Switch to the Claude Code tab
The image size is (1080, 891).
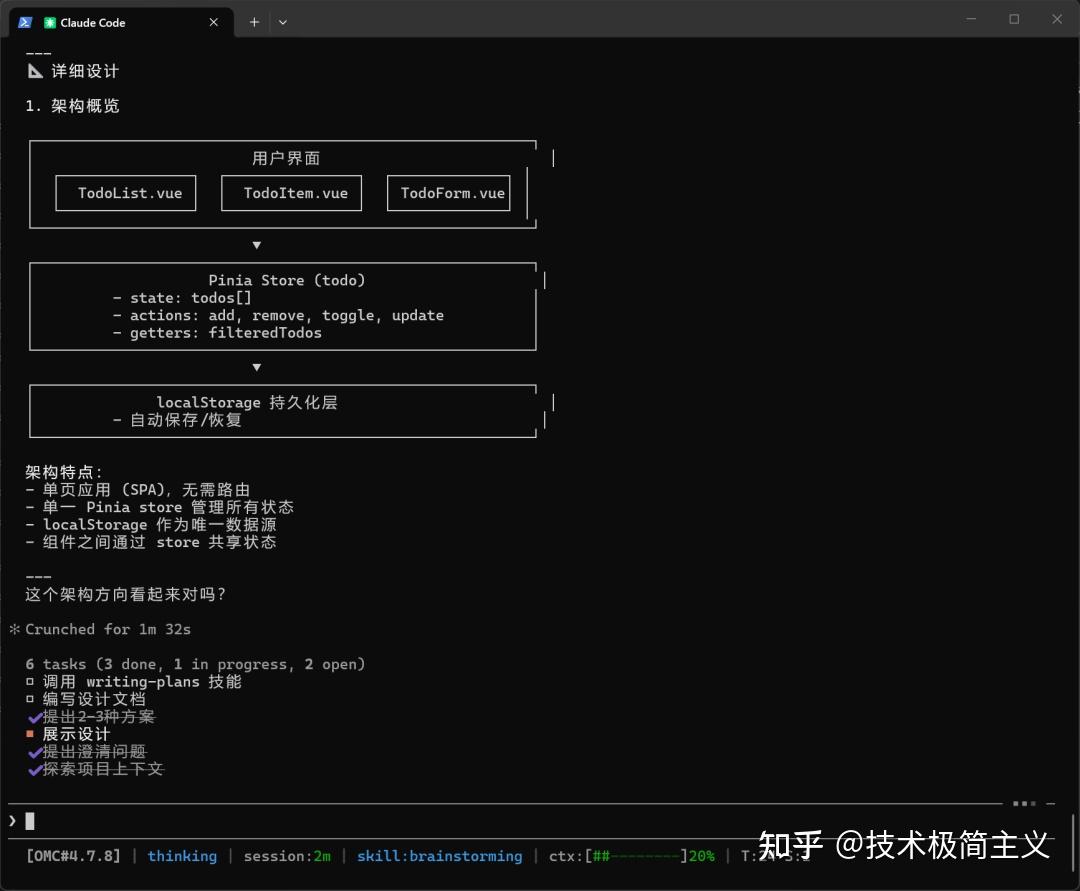click(x=121, y=22)
